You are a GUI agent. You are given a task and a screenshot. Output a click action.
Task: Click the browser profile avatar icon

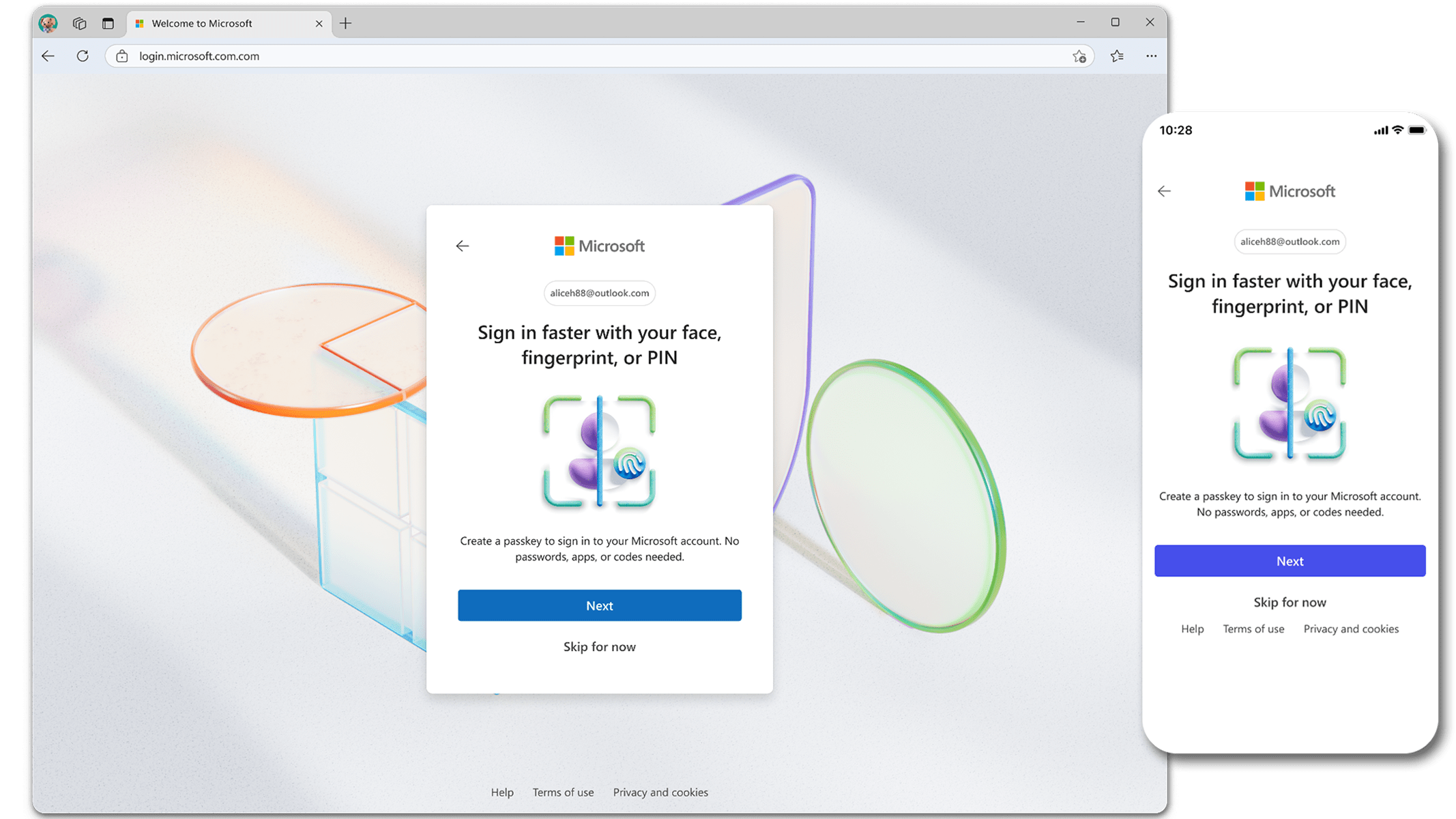pyautogui.click(x=48, y=23)
